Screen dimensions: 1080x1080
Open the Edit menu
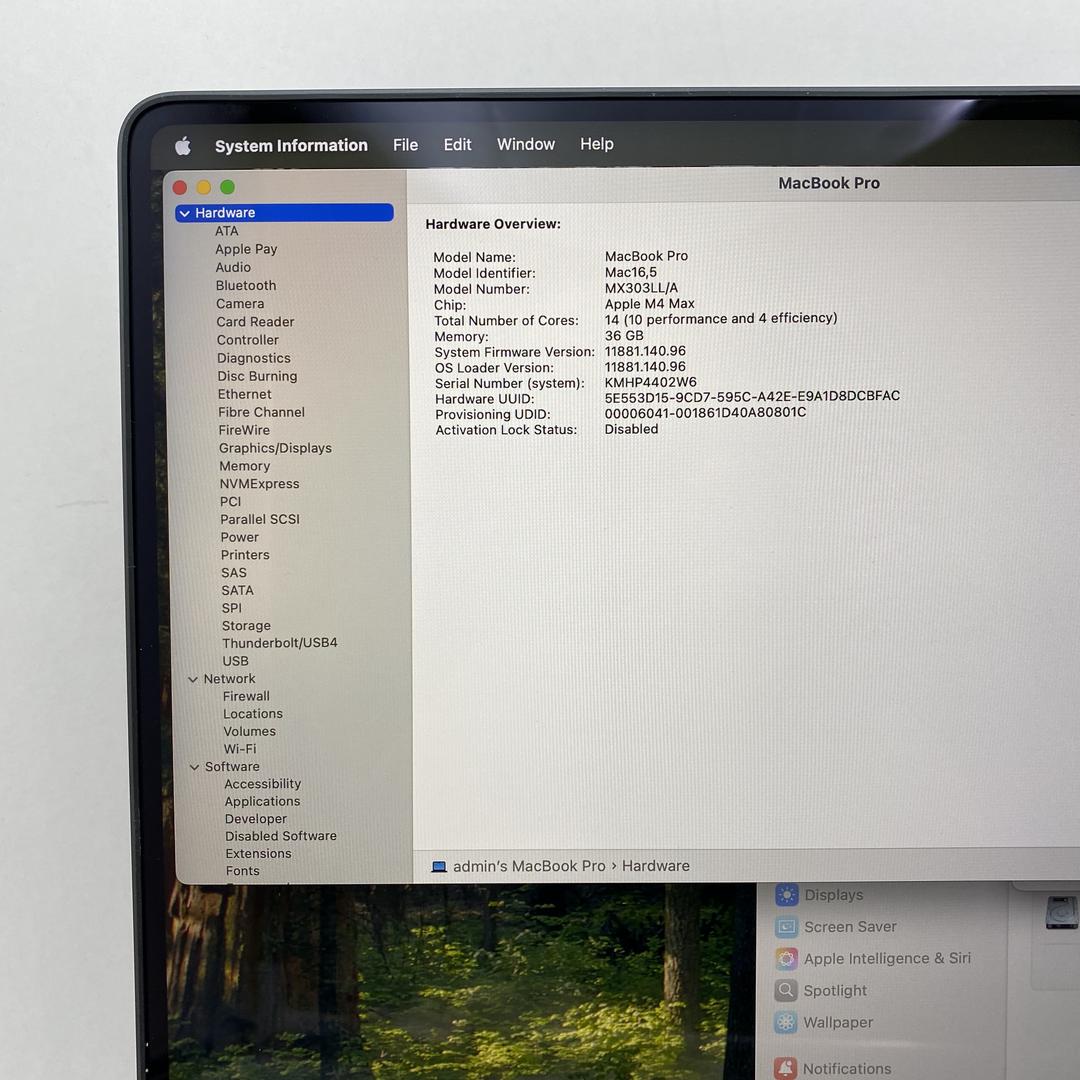coord(457,145)
